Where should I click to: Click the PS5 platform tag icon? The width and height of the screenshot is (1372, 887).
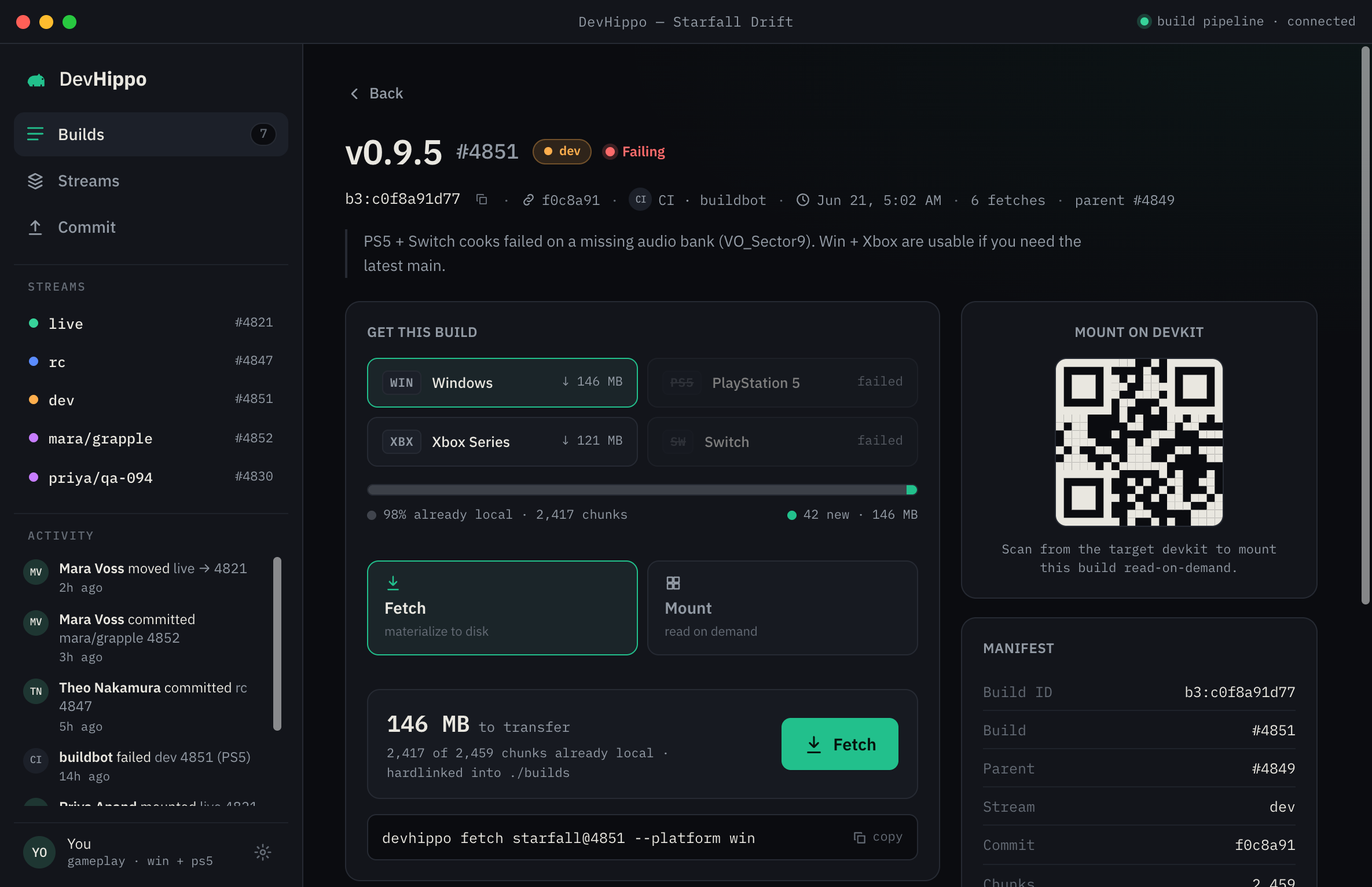coord(681,383)
